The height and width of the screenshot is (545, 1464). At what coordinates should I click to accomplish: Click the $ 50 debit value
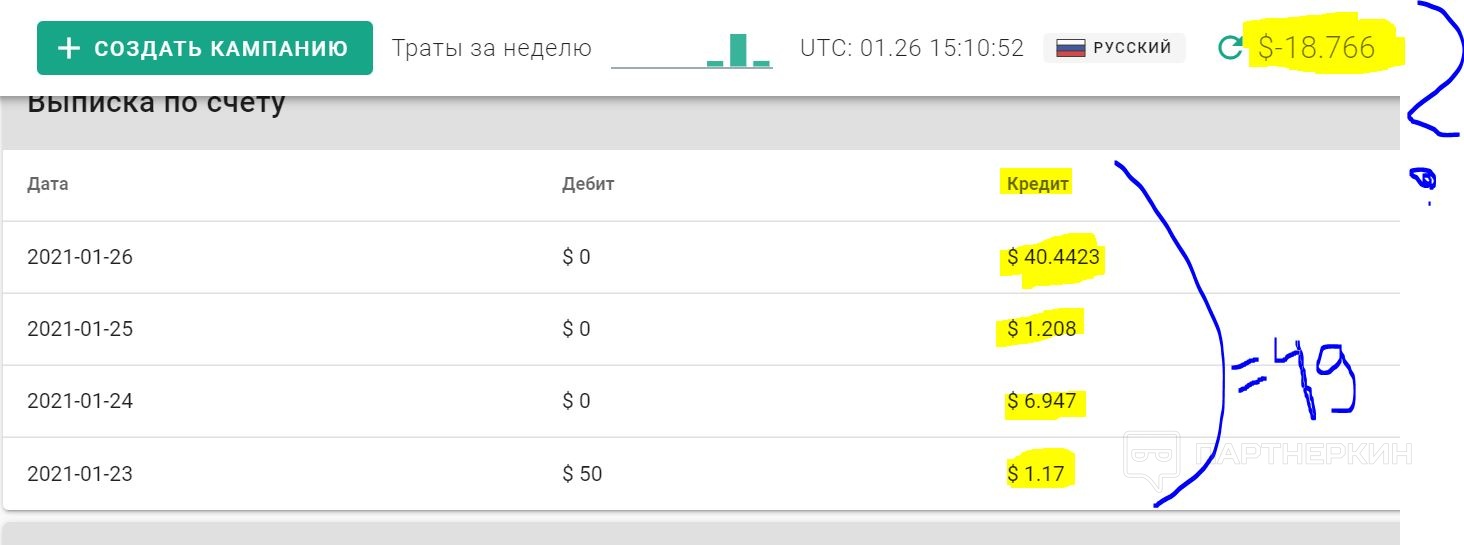tap(582, 473)
